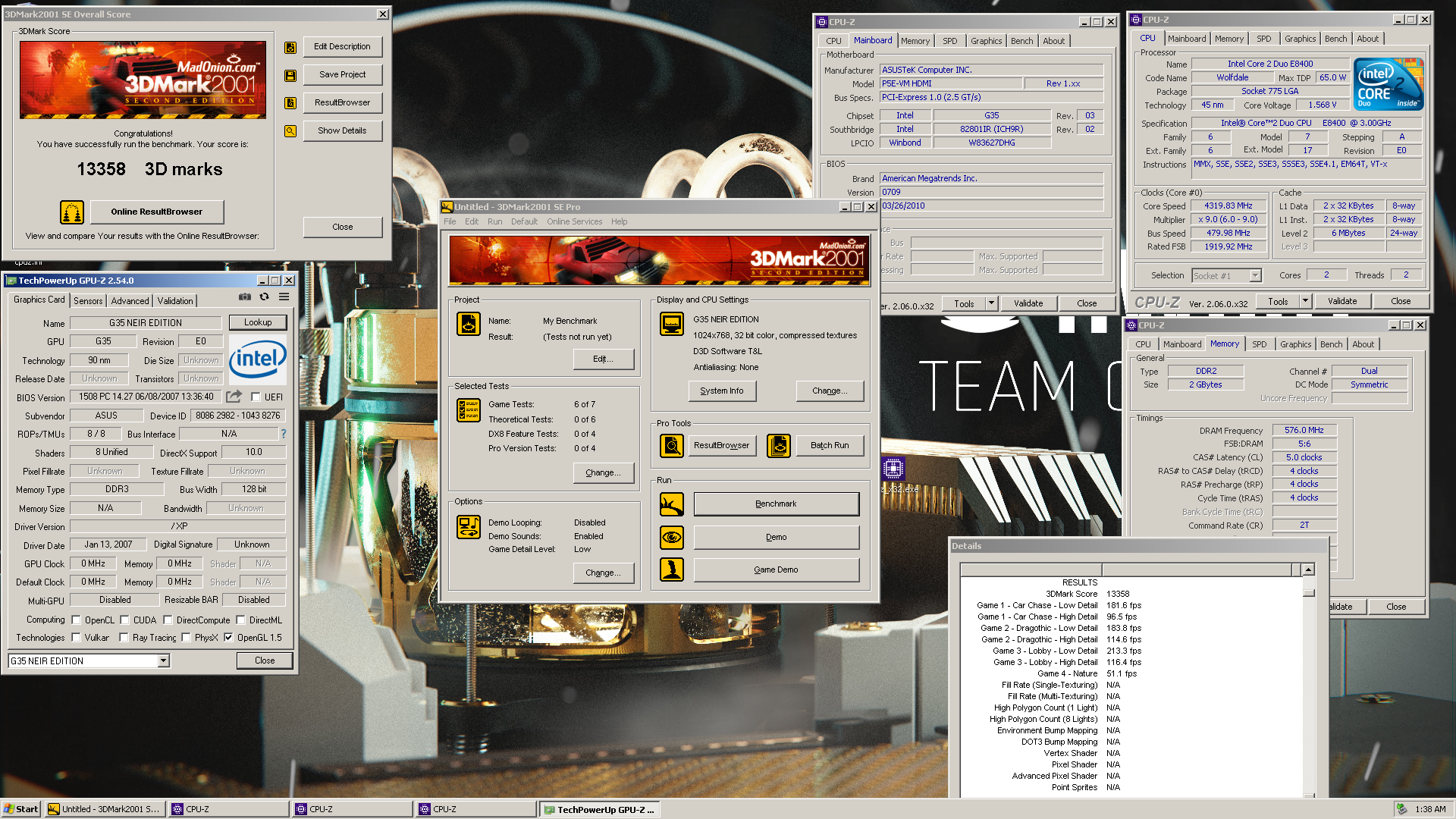Viewport: 1456px width, 819px height.
Task: Expand the Tools dropdown arrow in CPU-Z CPU window
Action: [1305, 301]
